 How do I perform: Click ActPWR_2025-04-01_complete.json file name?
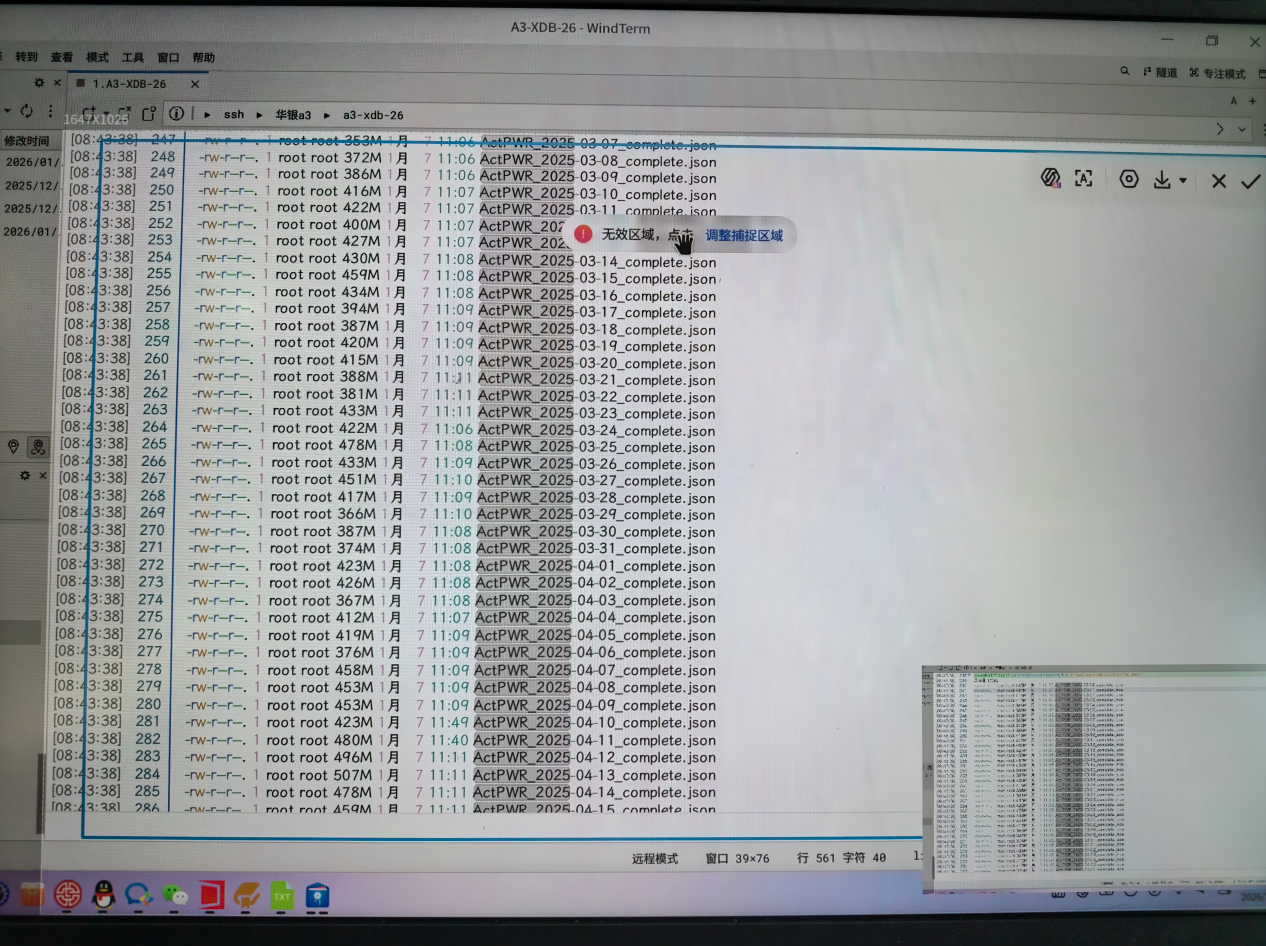pyautogui.click(x=596, y=566)
